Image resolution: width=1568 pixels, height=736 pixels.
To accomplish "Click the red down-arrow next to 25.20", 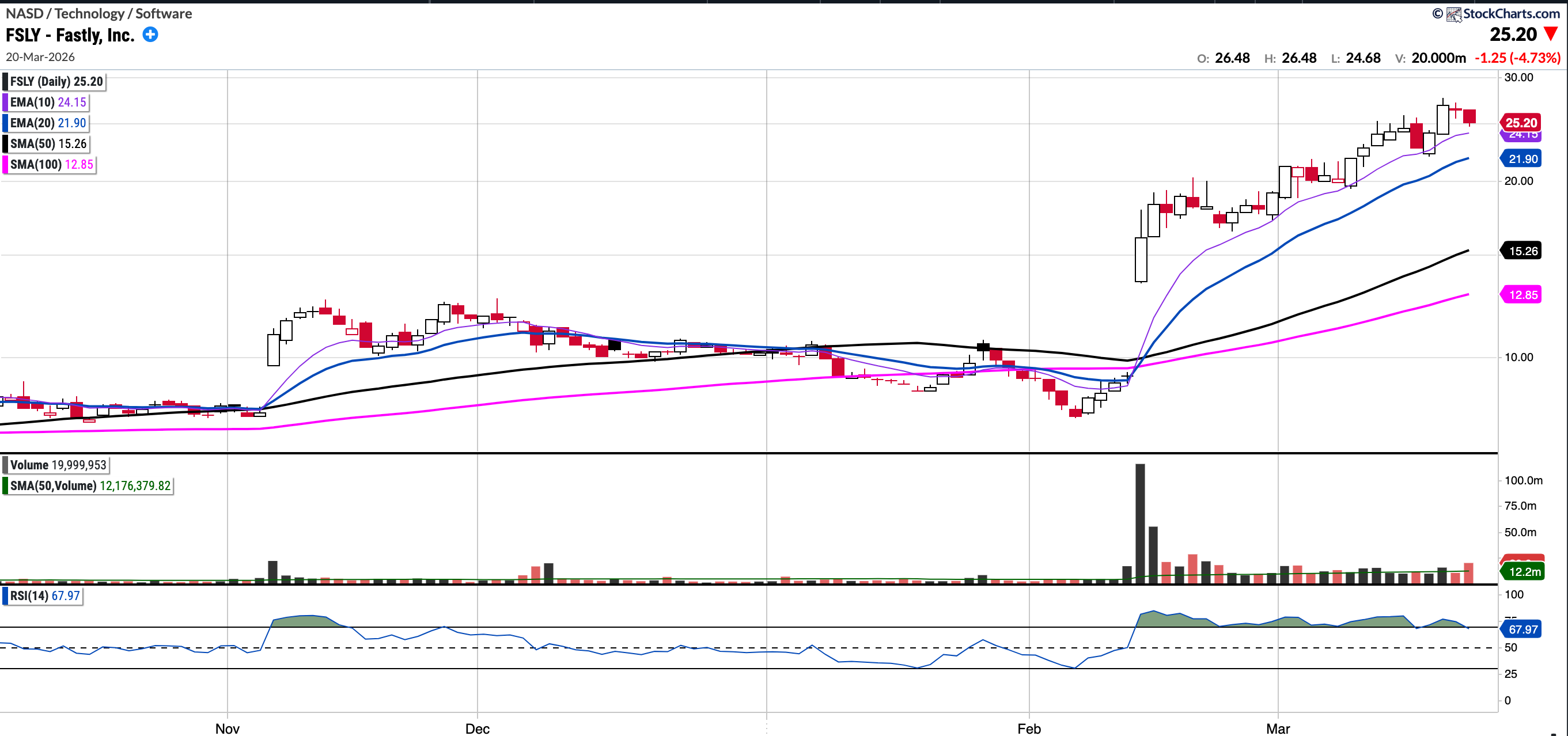I will (x=1551, y=35).
